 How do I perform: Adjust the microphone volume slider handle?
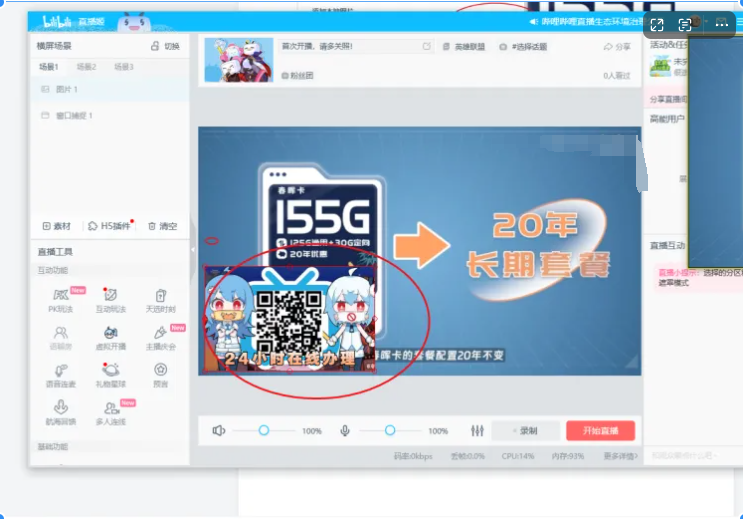point(390,430)
